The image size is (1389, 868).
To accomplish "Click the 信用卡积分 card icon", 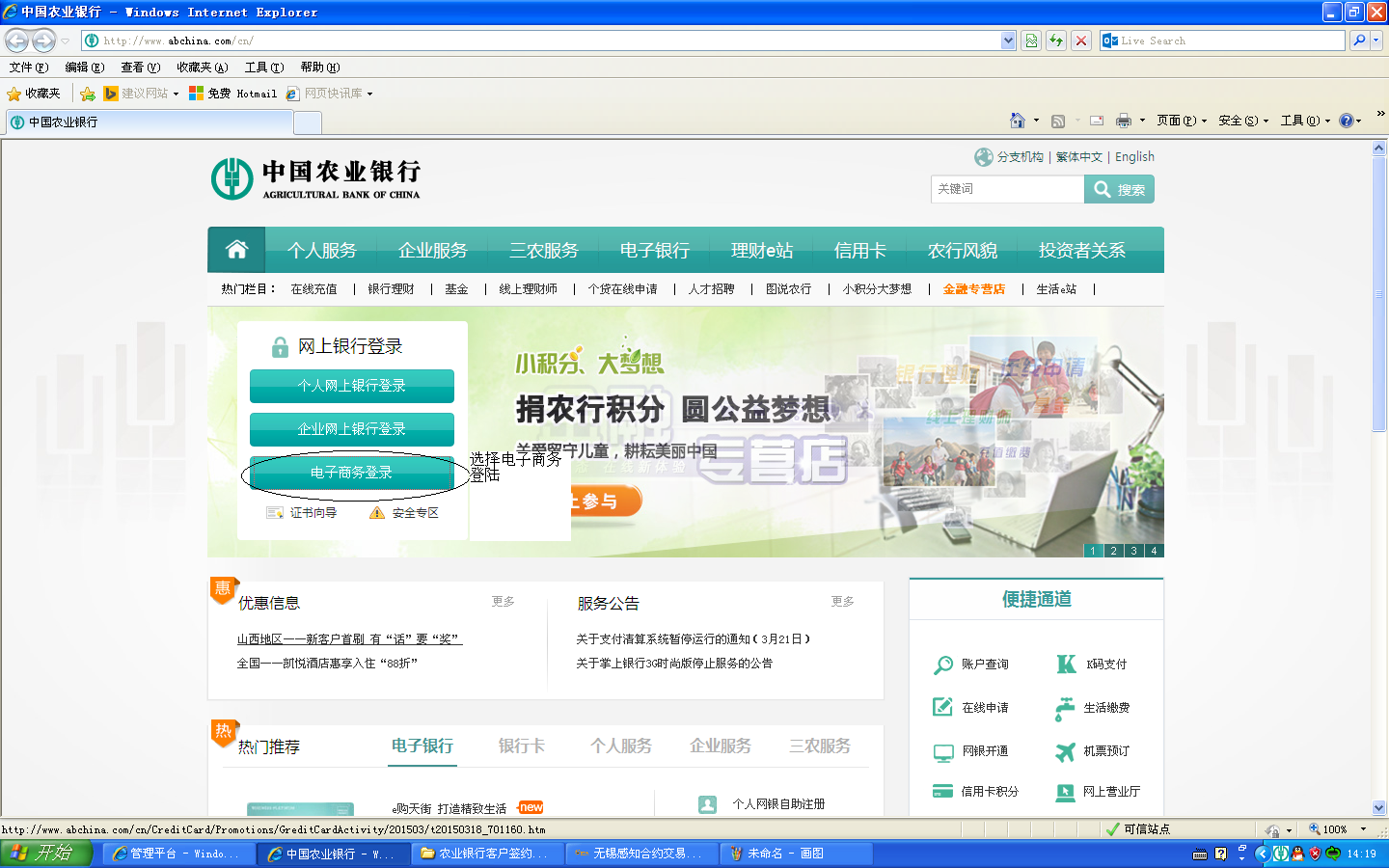I will coord(942,791).
